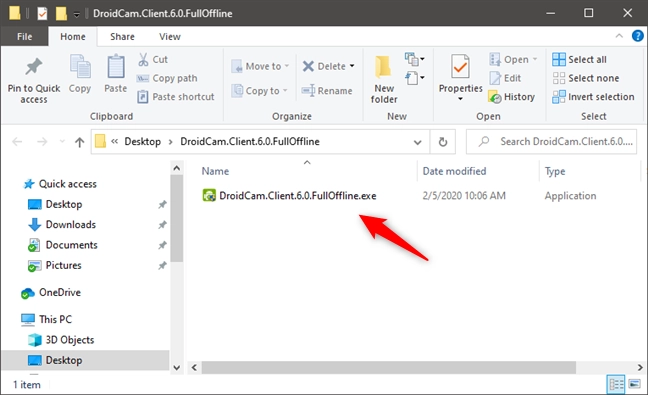Refresh the folder view
The height and width of the screenshot is (395, 648).
[x=443, y=142]
